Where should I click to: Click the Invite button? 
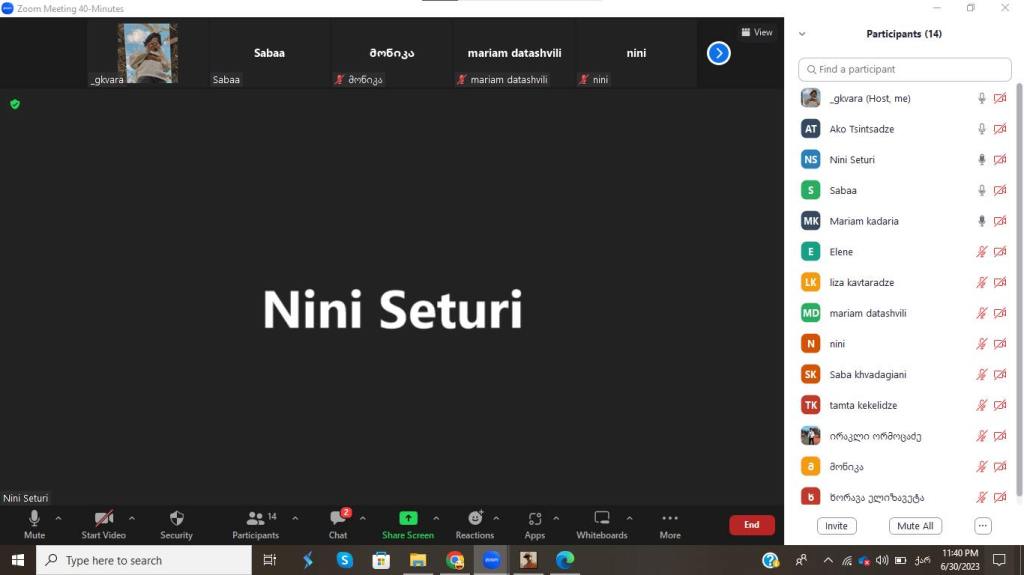(836, 526)
